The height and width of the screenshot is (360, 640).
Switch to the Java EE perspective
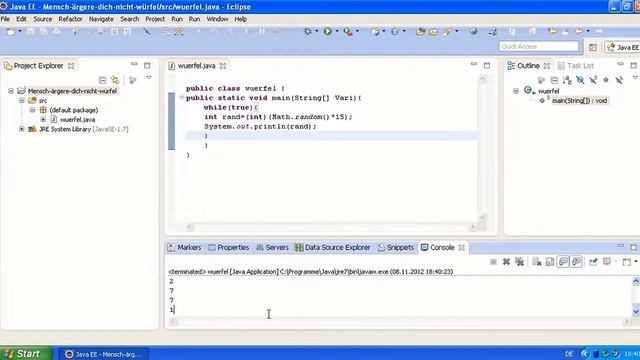coord(623,47)
